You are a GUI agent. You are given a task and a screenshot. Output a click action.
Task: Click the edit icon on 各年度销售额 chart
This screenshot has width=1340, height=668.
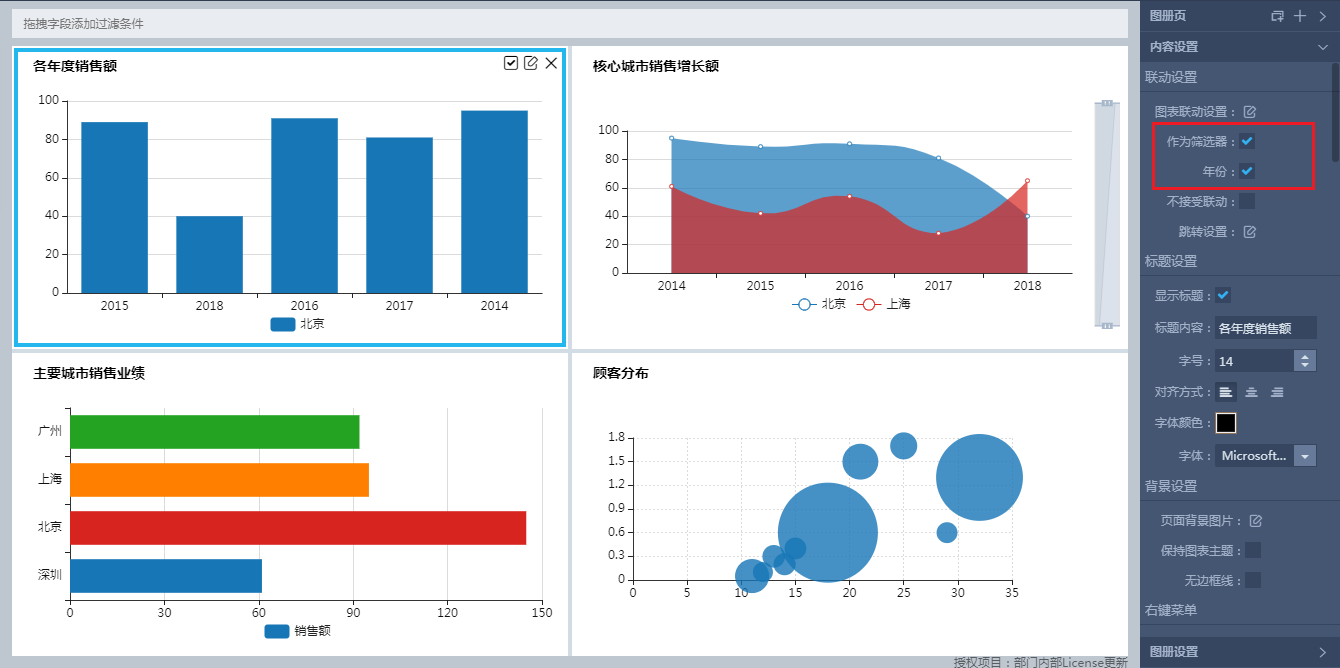click(531, 63)
